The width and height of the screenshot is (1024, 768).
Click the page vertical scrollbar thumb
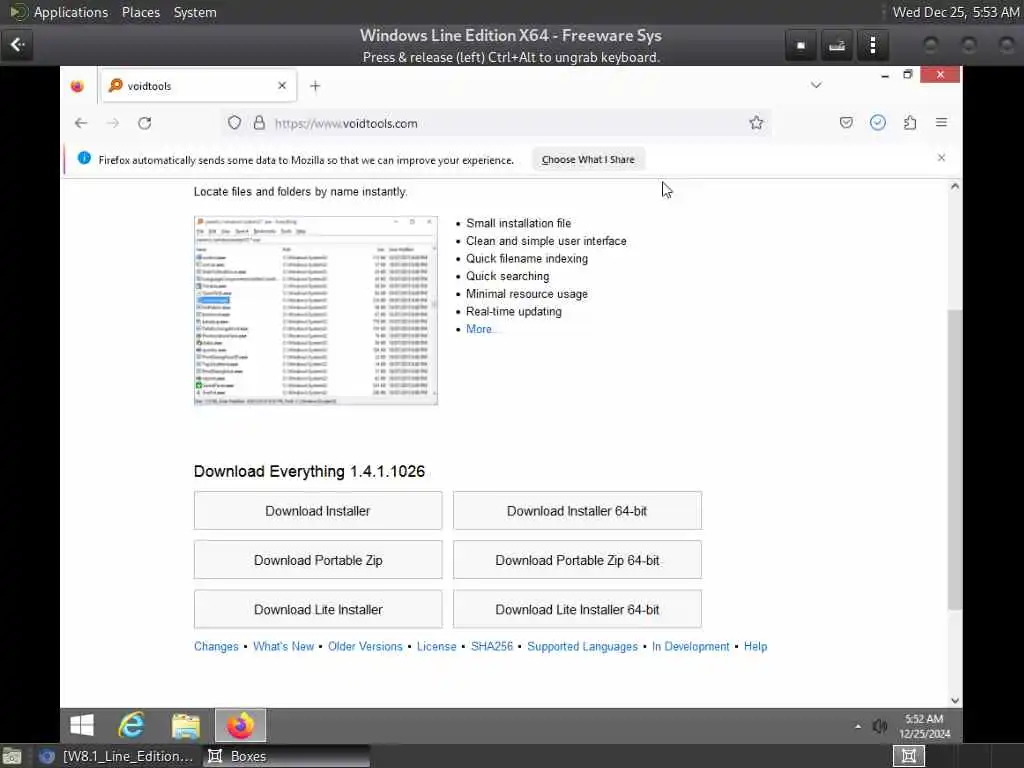955,460
